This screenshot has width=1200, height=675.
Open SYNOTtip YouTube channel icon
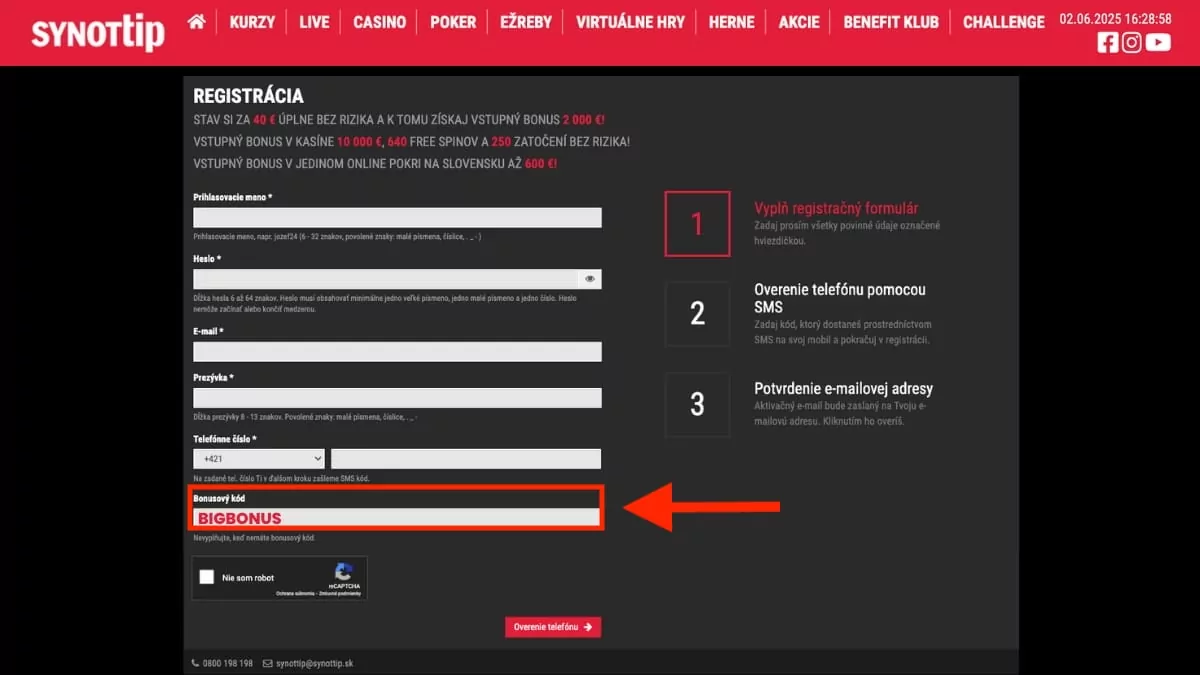1158,42
